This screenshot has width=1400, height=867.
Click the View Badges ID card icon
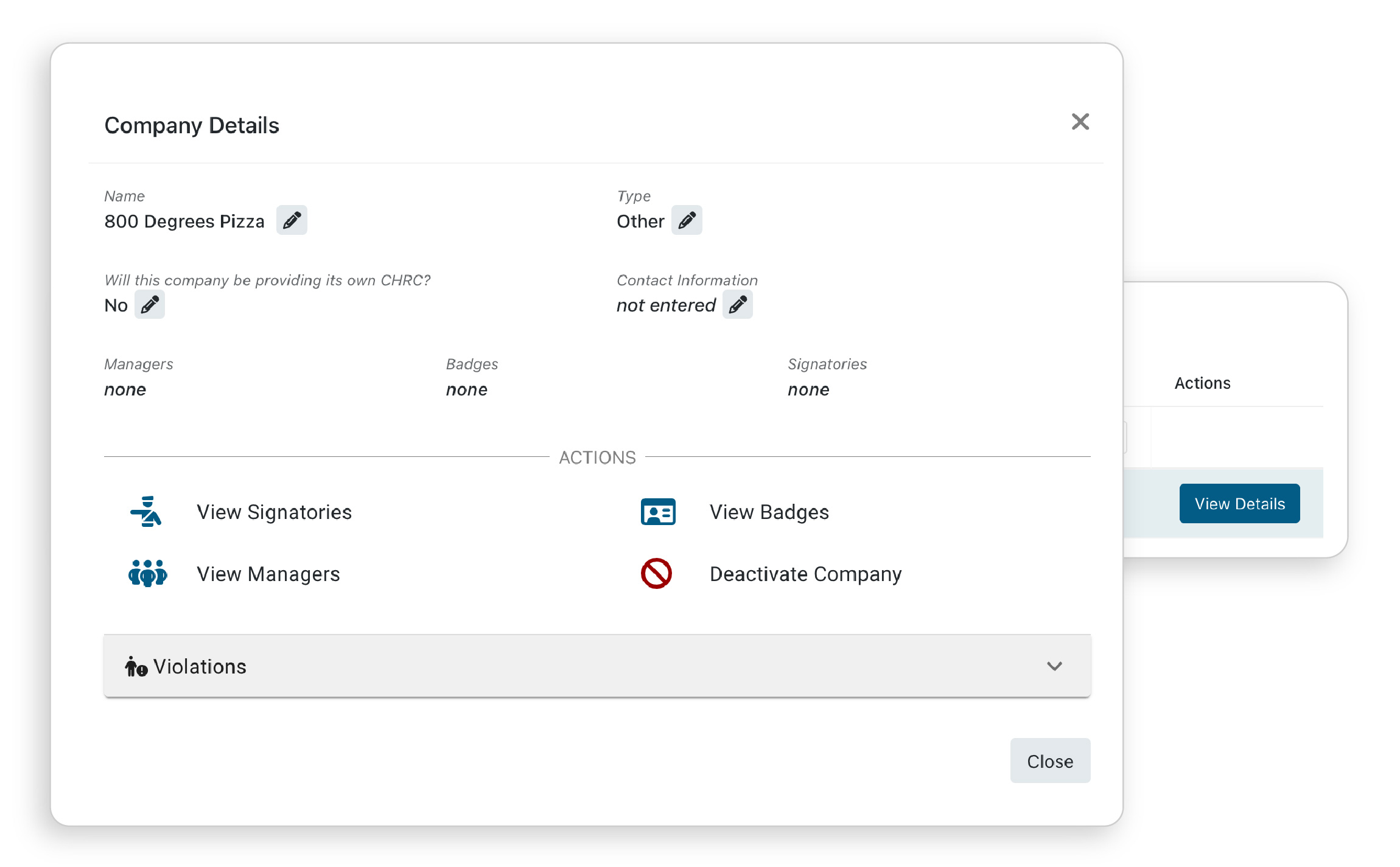[x=658, y=512]
